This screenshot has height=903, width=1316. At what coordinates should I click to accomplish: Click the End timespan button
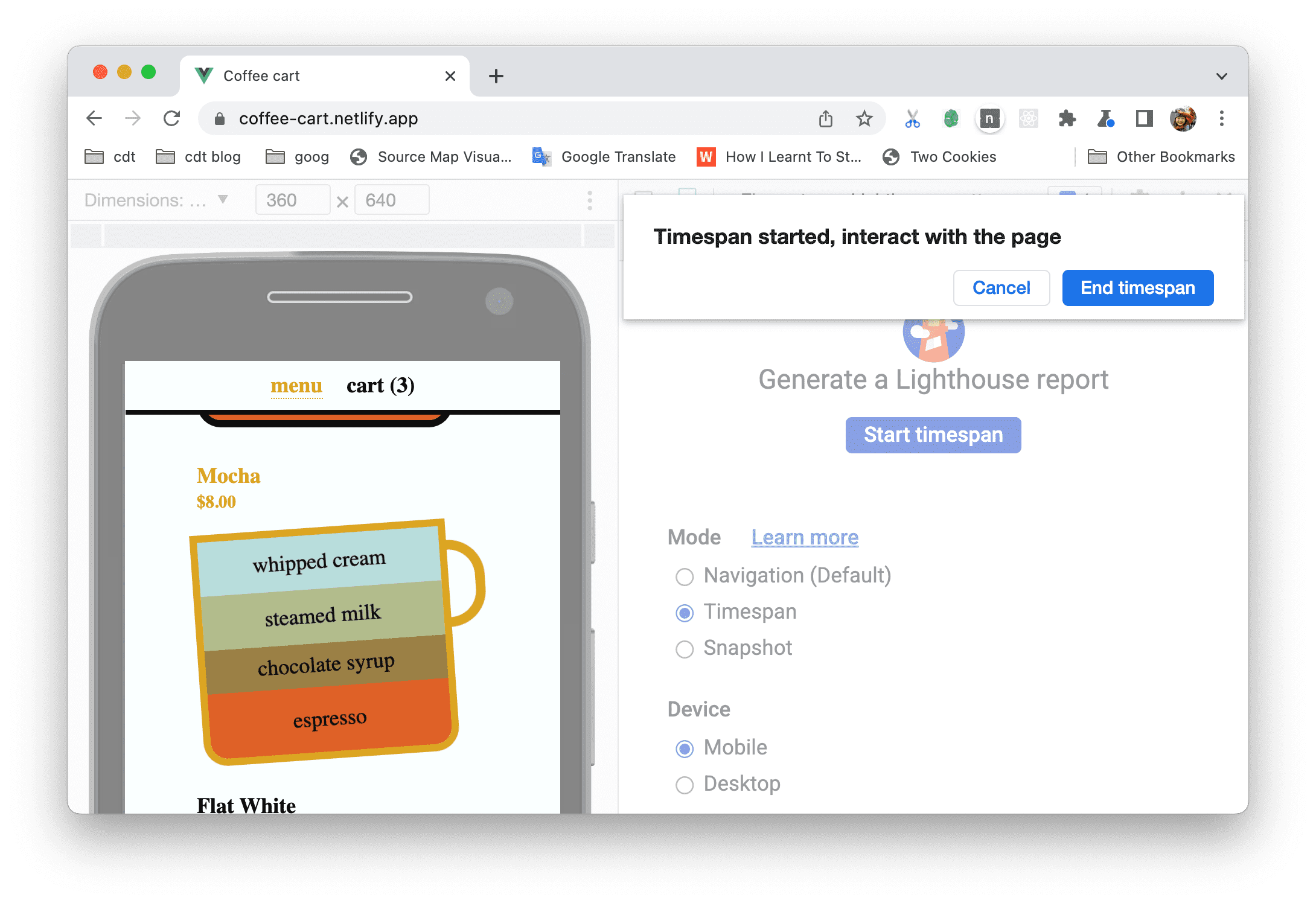tap(1139, 287)
